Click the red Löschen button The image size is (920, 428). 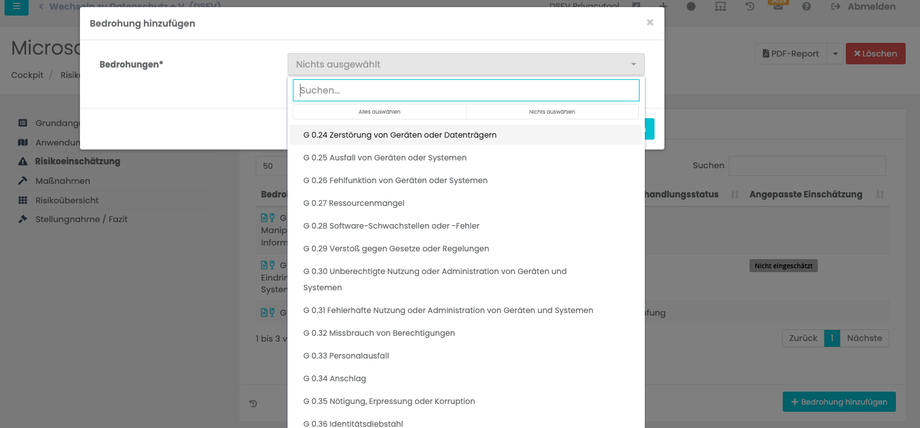pyautogui.click(x=875, y=53)
